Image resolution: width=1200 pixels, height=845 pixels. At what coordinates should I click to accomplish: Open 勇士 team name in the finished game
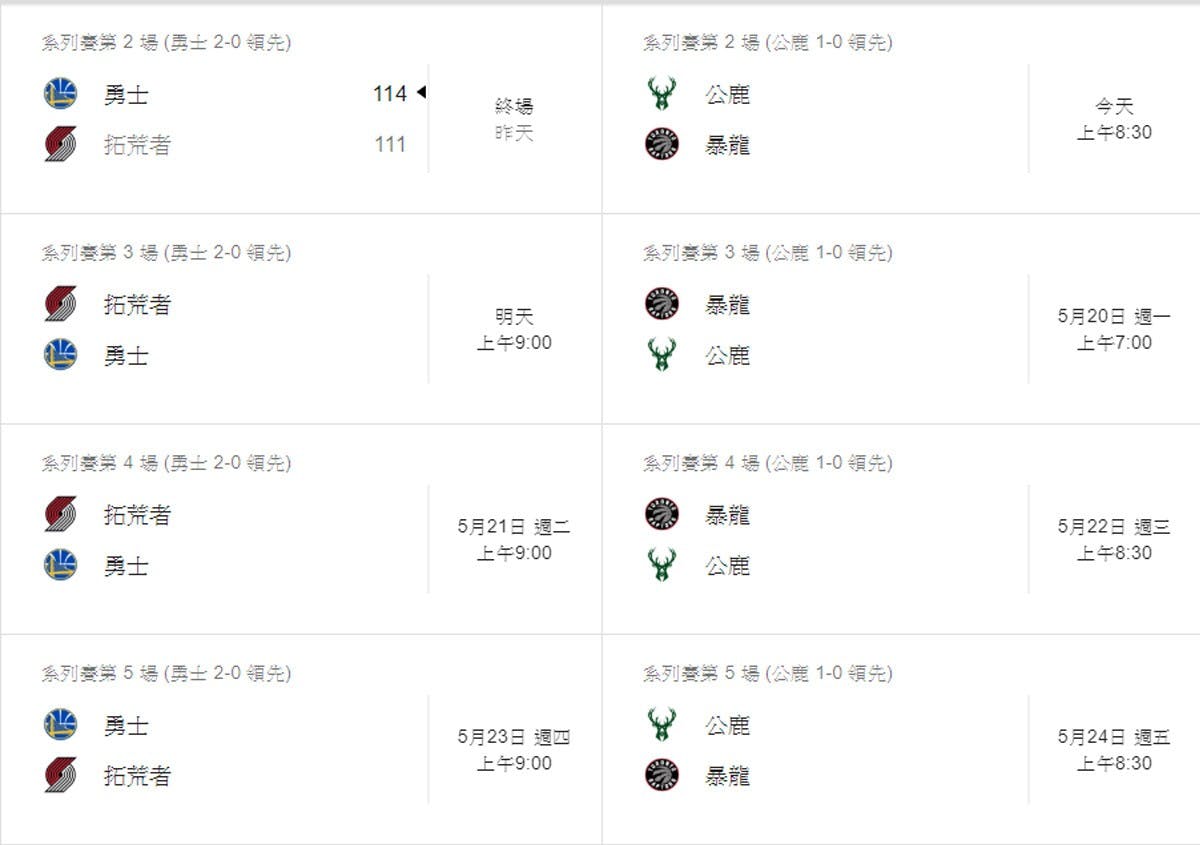point(126,95)
